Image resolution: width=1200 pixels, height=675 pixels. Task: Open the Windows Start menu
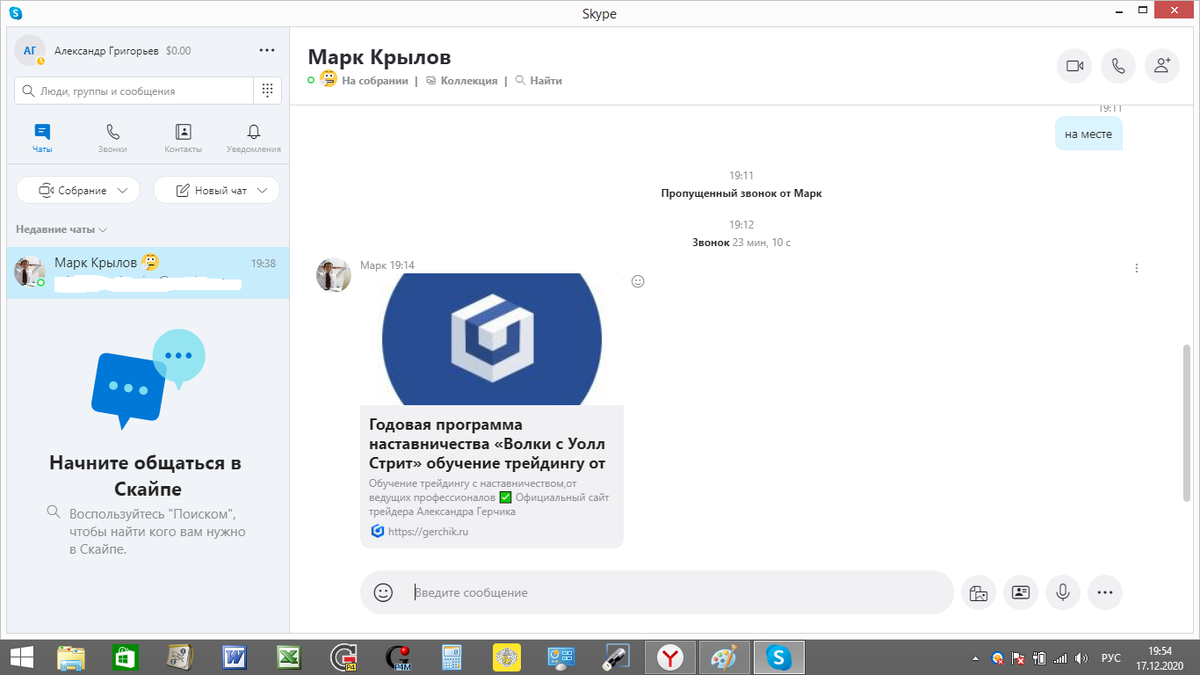[19, 656]
